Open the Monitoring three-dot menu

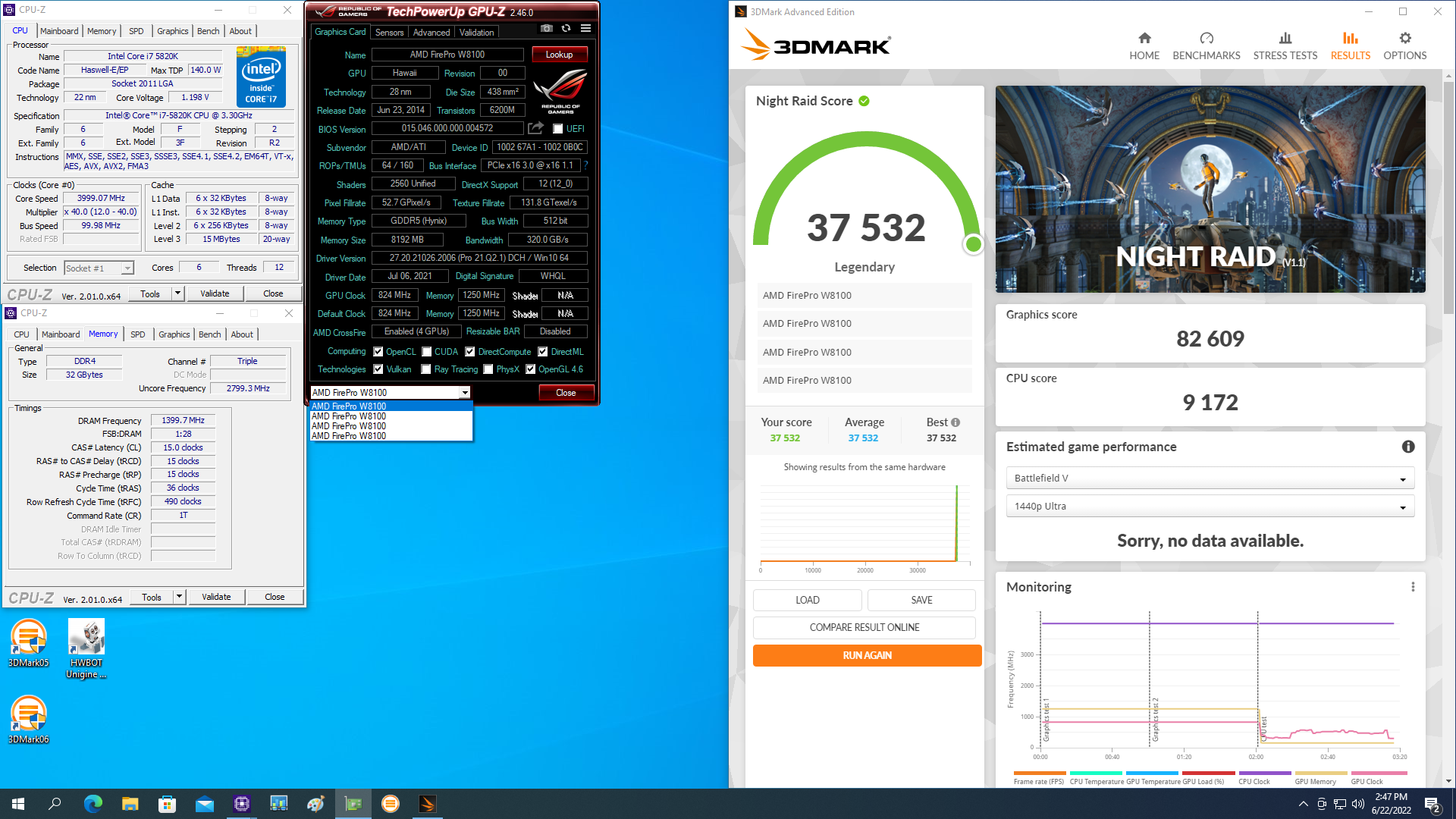click(x=1413, y=587)
